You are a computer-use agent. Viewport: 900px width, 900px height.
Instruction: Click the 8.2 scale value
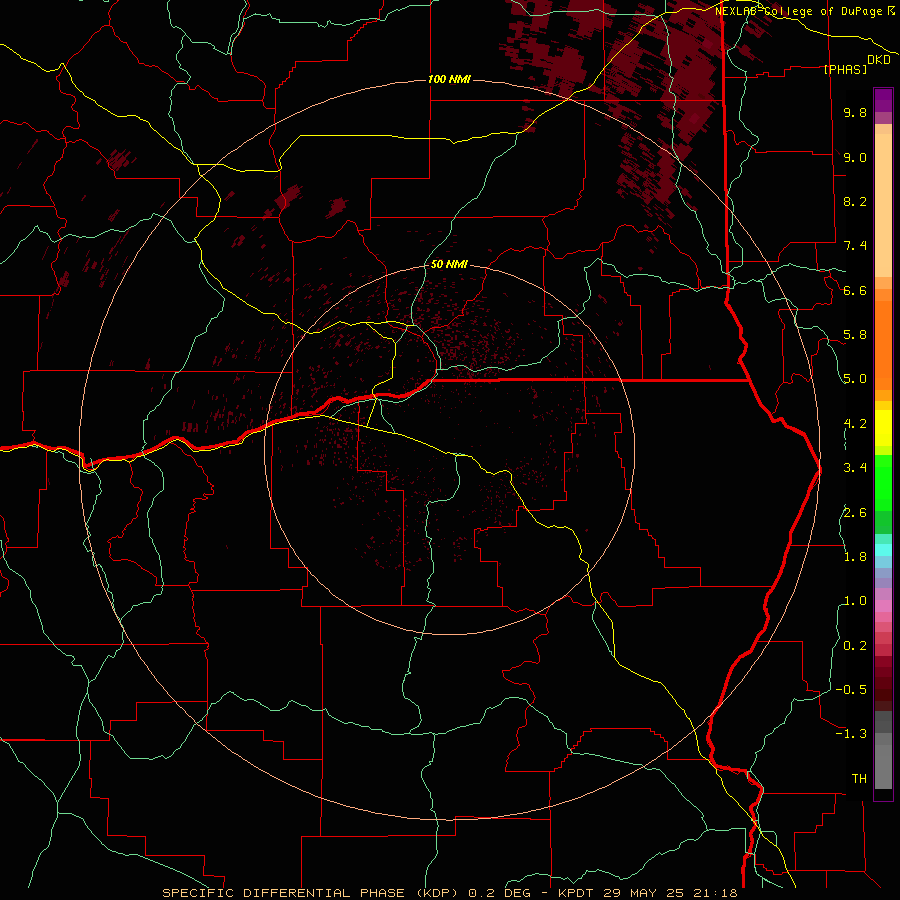(855, 201)
